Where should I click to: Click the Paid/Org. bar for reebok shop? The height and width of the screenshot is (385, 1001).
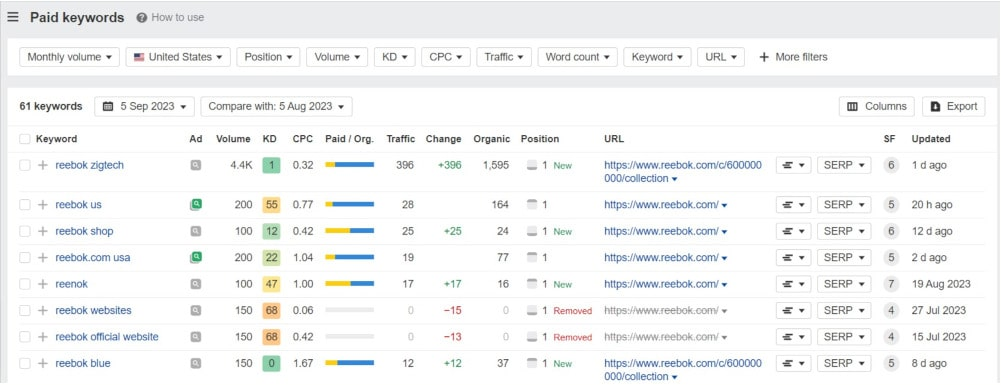point(349,231)
